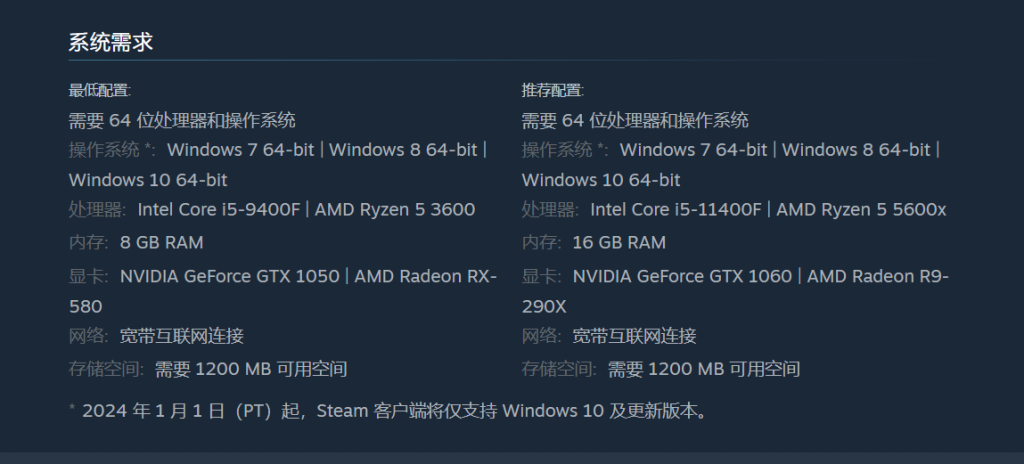Click the 16 GB RAM memory value
The width and height of the screenshot is (1024, 464).
tap(619, 242)
